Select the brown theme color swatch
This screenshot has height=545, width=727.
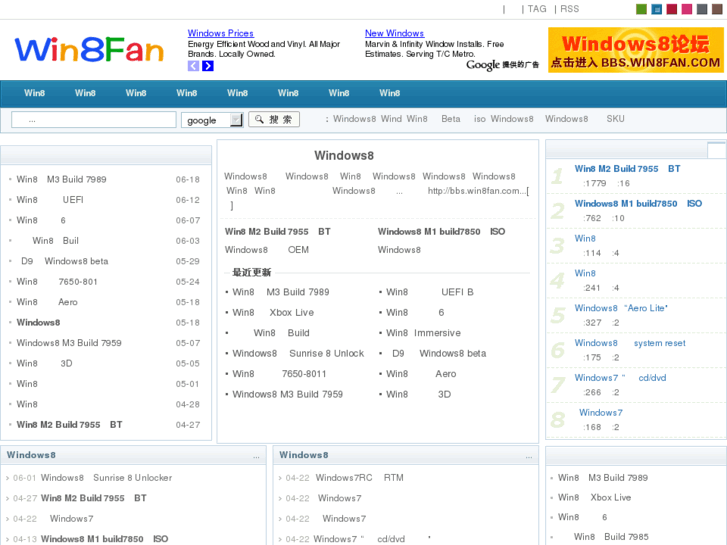[717, 9]
